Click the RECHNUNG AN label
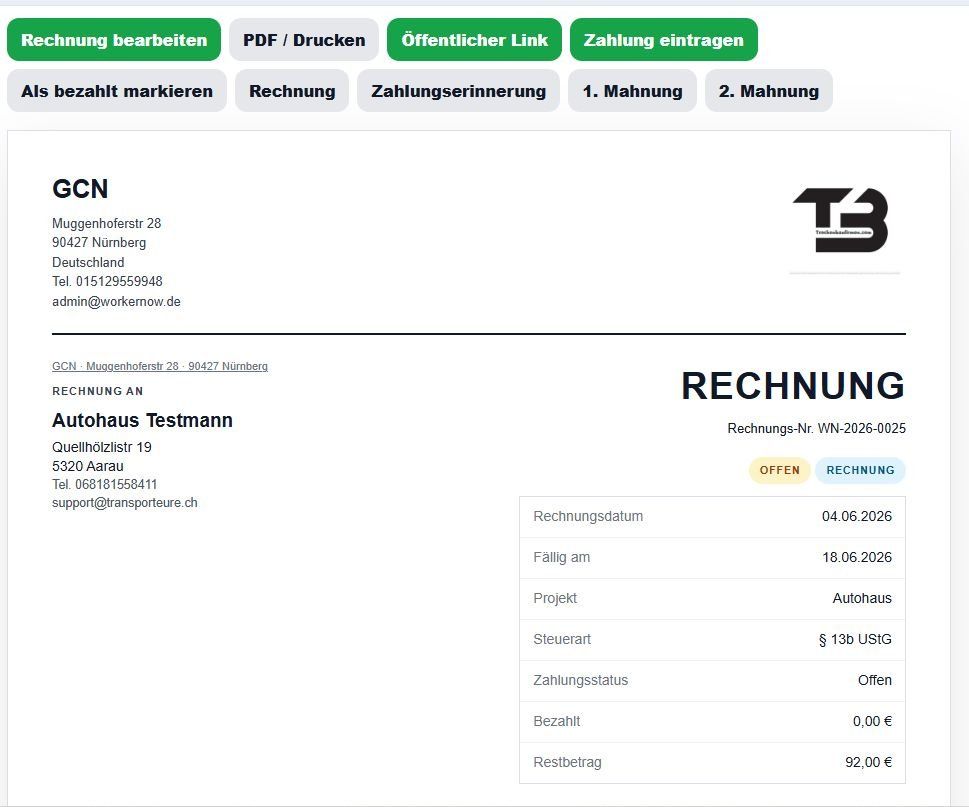 (x=98, y=391)
